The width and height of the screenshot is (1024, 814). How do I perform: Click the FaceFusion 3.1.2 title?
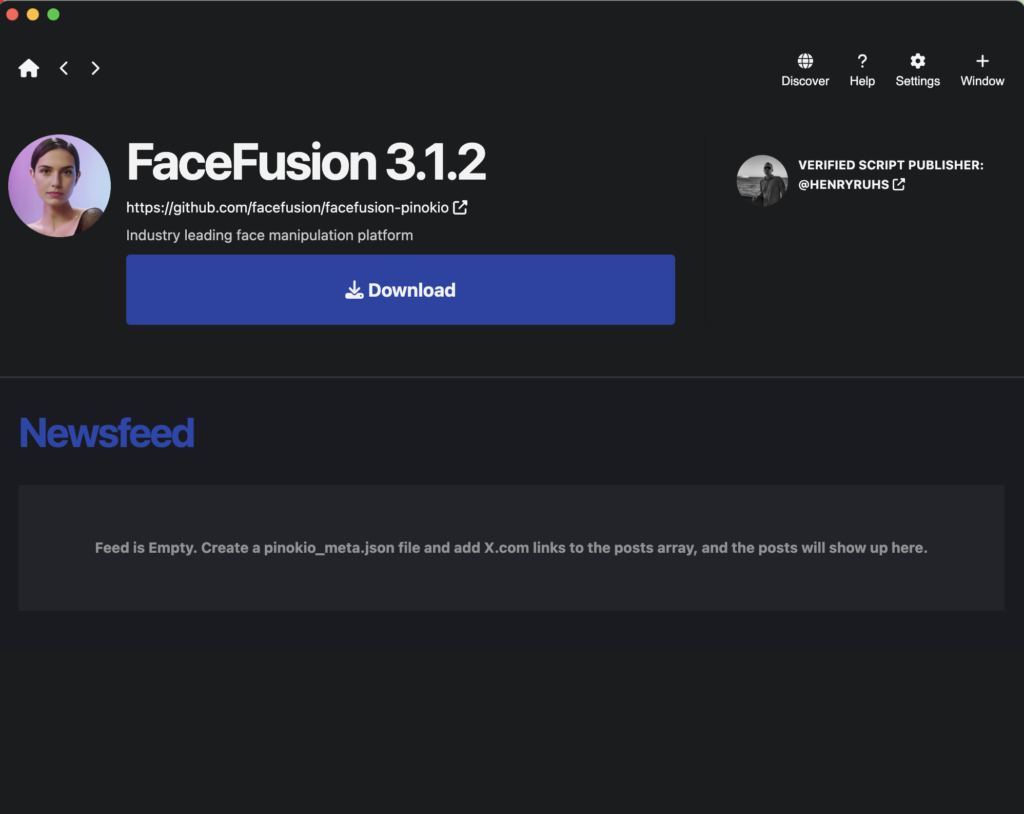point(306,162)
